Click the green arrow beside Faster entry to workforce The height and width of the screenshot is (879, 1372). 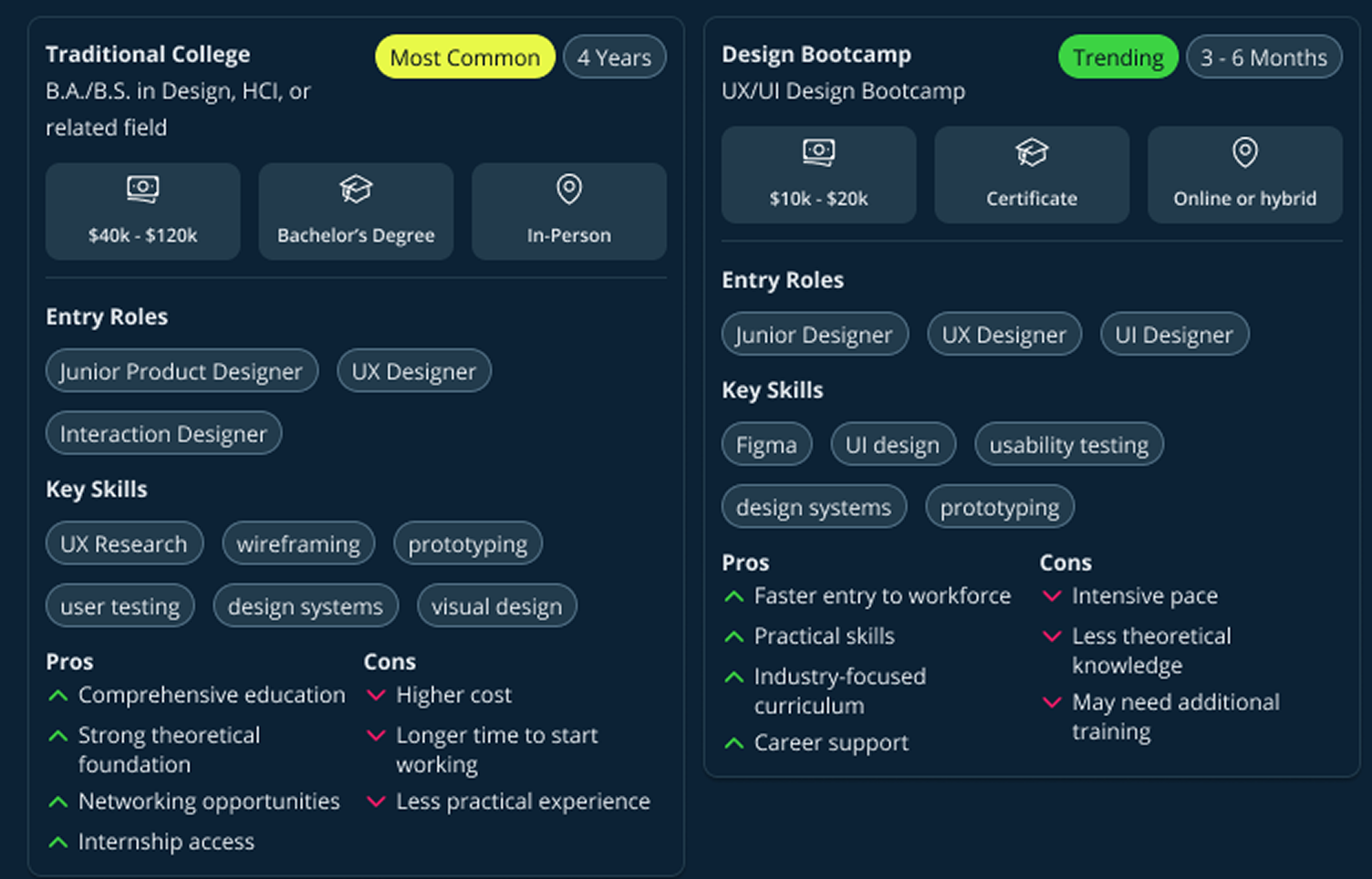(x=734, y=596)
